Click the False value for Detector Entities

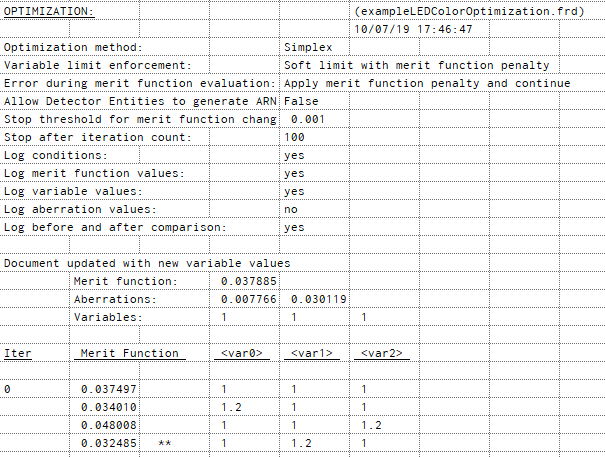[302, 101]
